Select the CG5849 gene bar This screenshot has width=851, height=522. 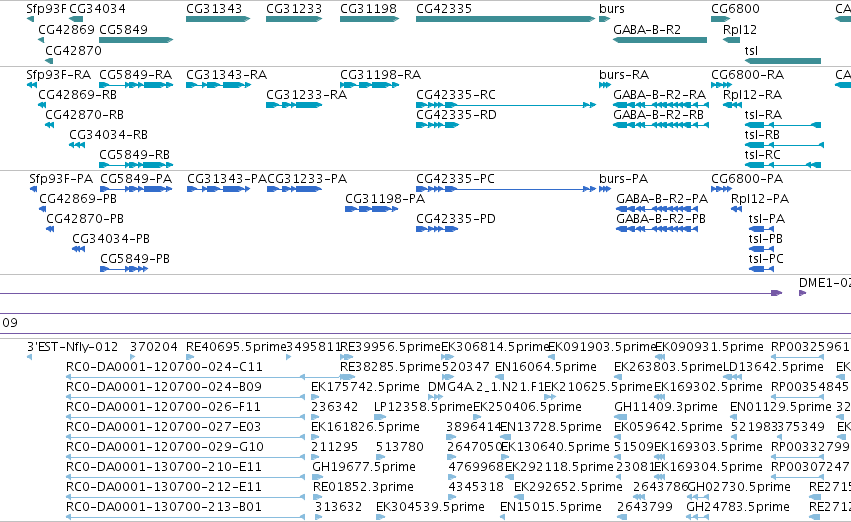pyautogui.click(x=136, y=40)
